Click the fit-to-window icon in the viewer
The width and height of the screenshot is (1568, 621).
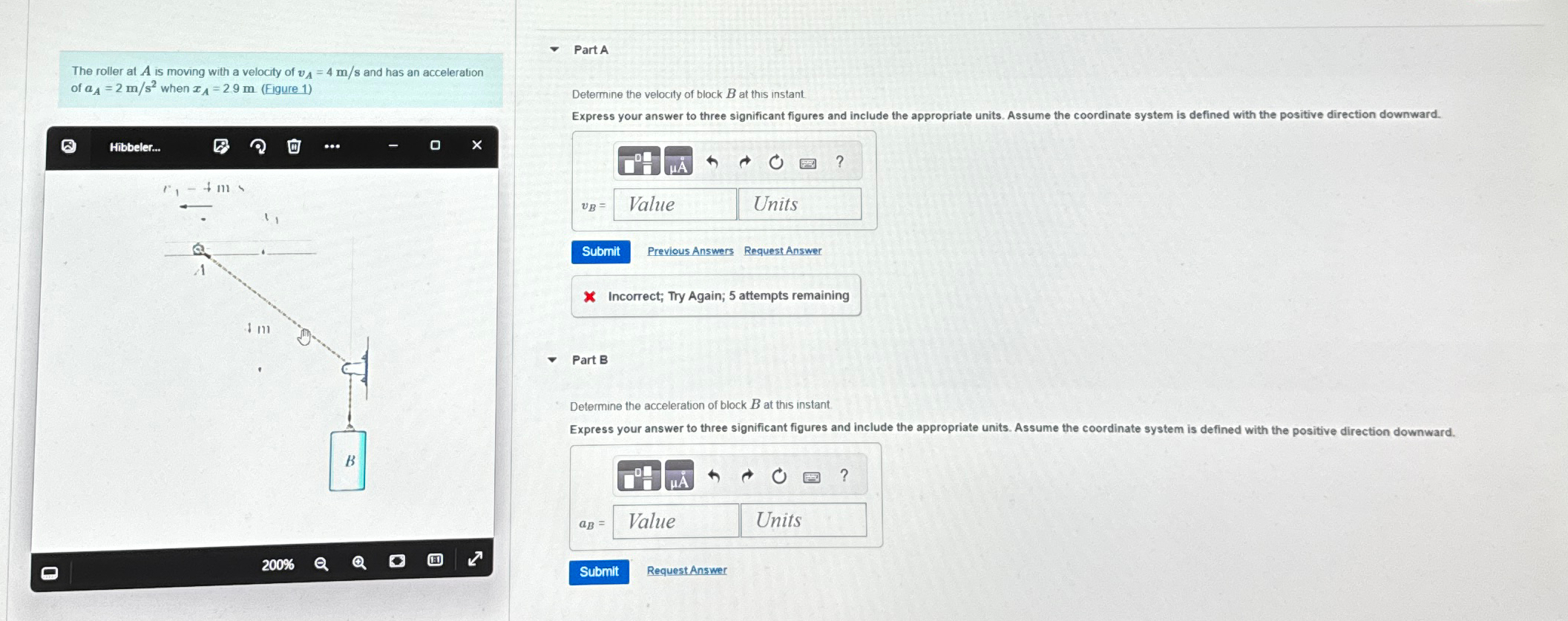tap(397, 561)
